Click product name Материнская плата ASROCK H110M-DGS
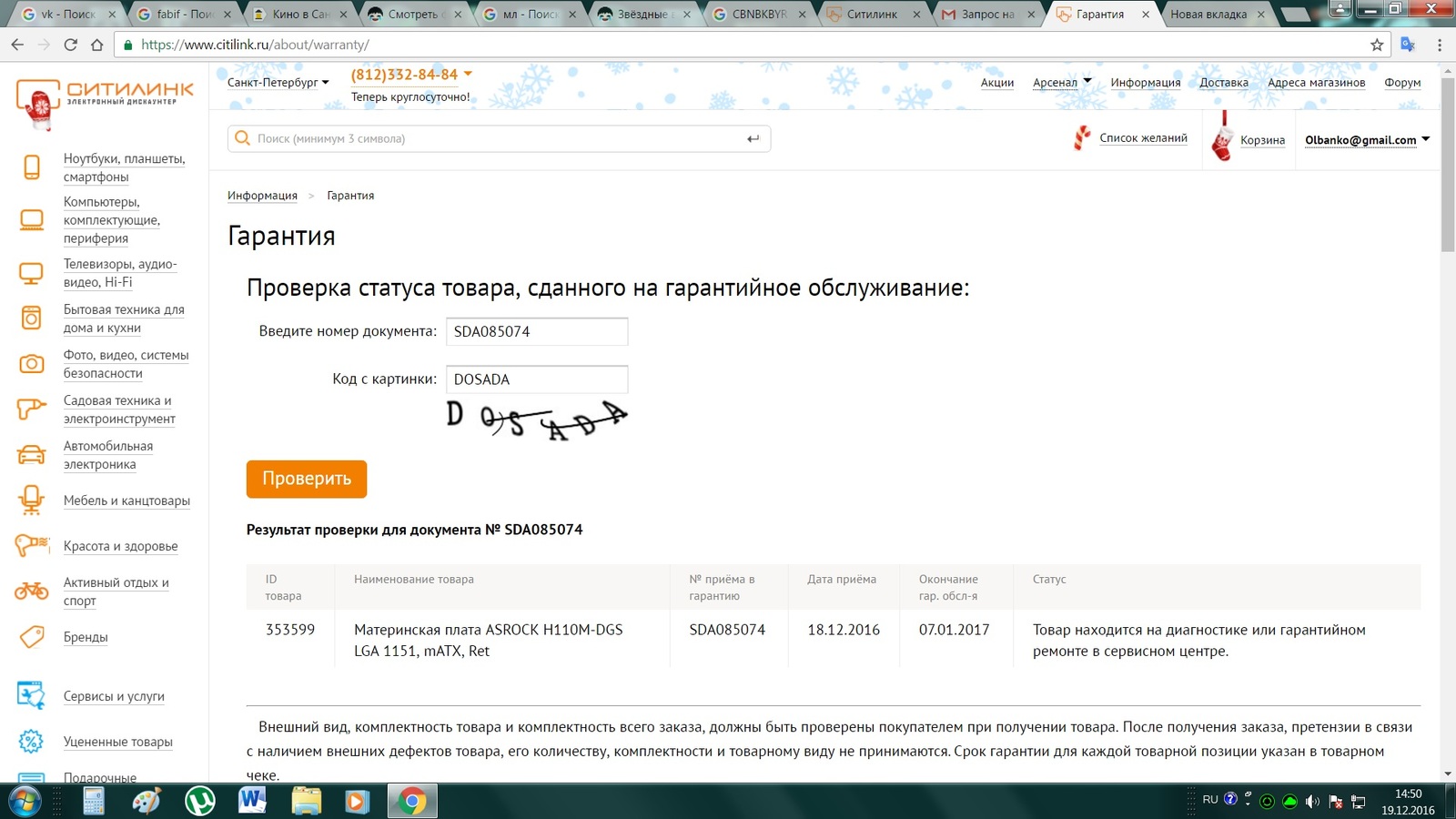Image resolution: width=1456 pixels, height=819 pixels. (x=488, y=641)
